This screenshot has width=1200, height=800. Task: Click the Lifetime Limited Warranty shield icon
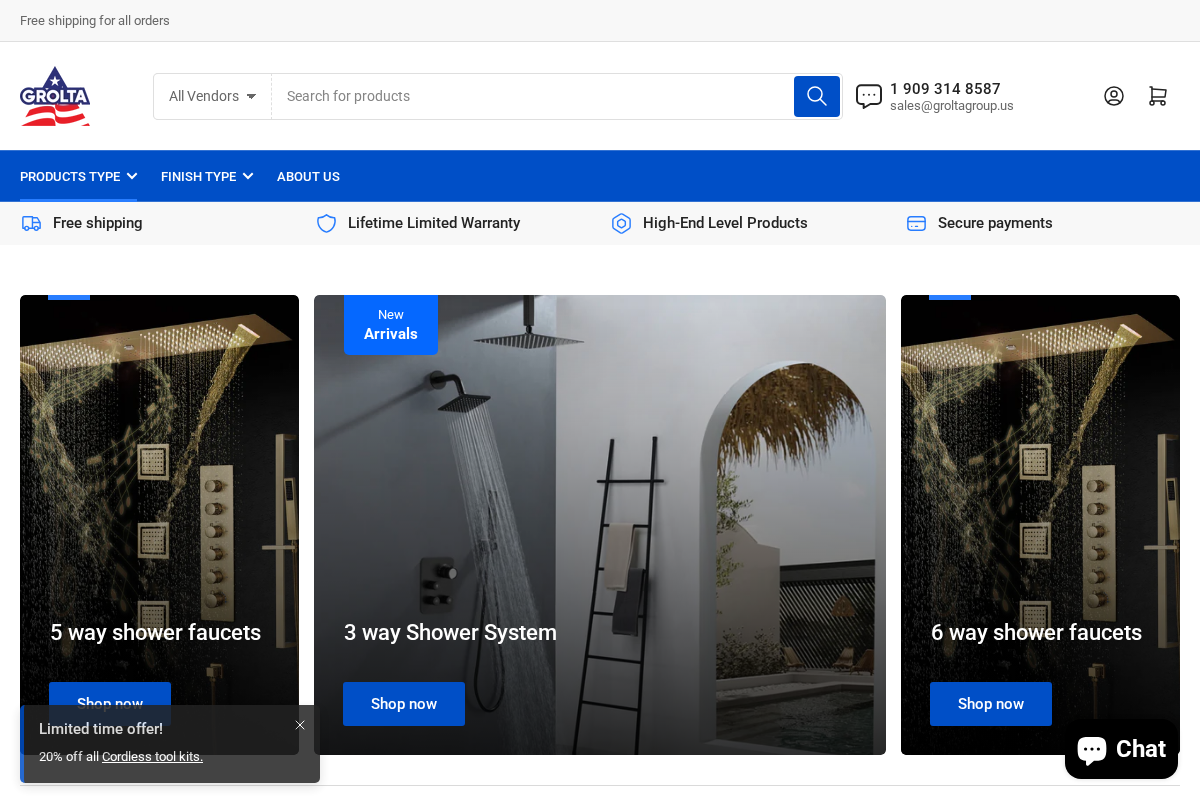click(326, 223)
